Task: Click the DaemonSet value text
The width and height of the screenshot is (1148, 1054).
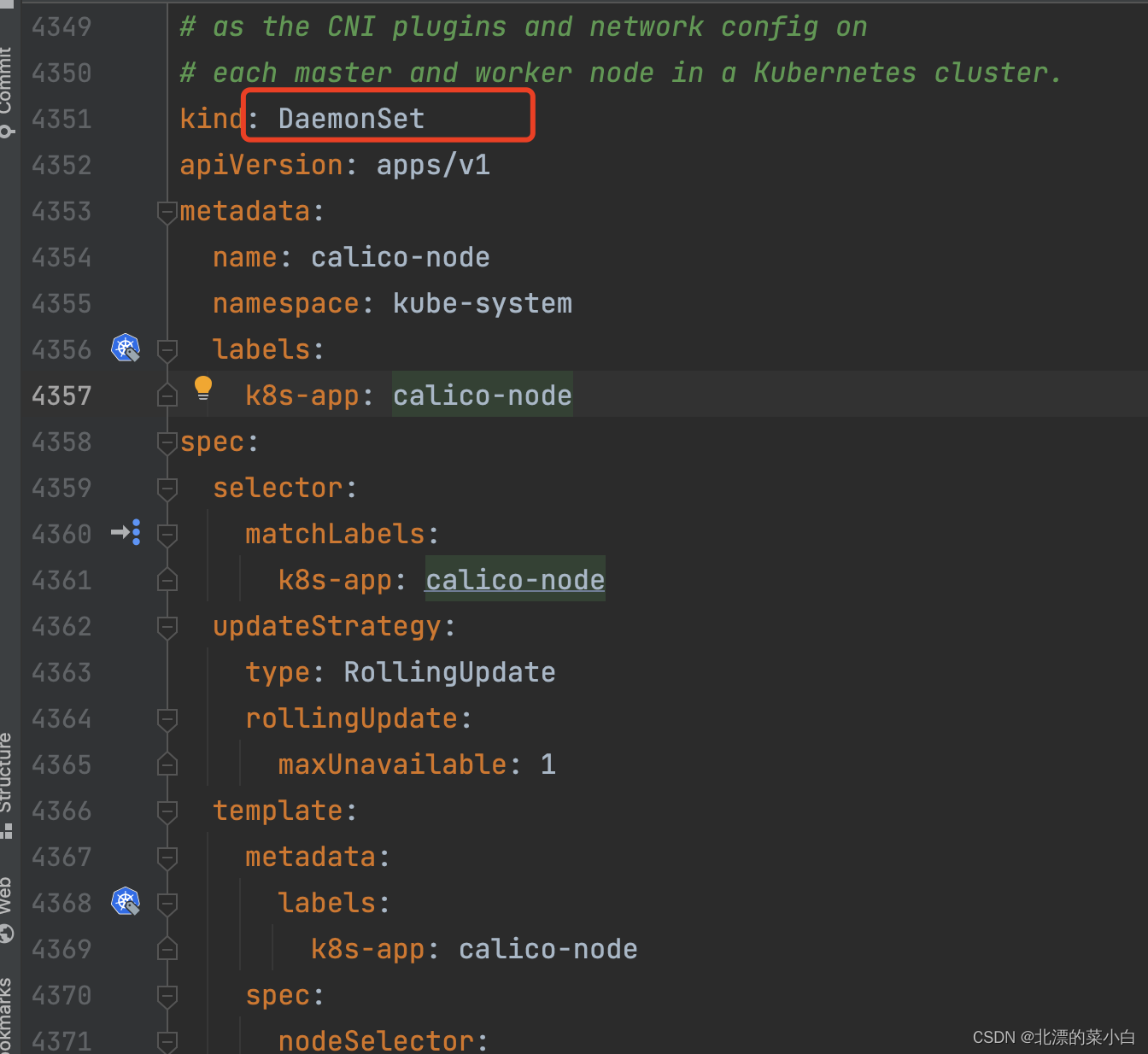Action: 351,119
